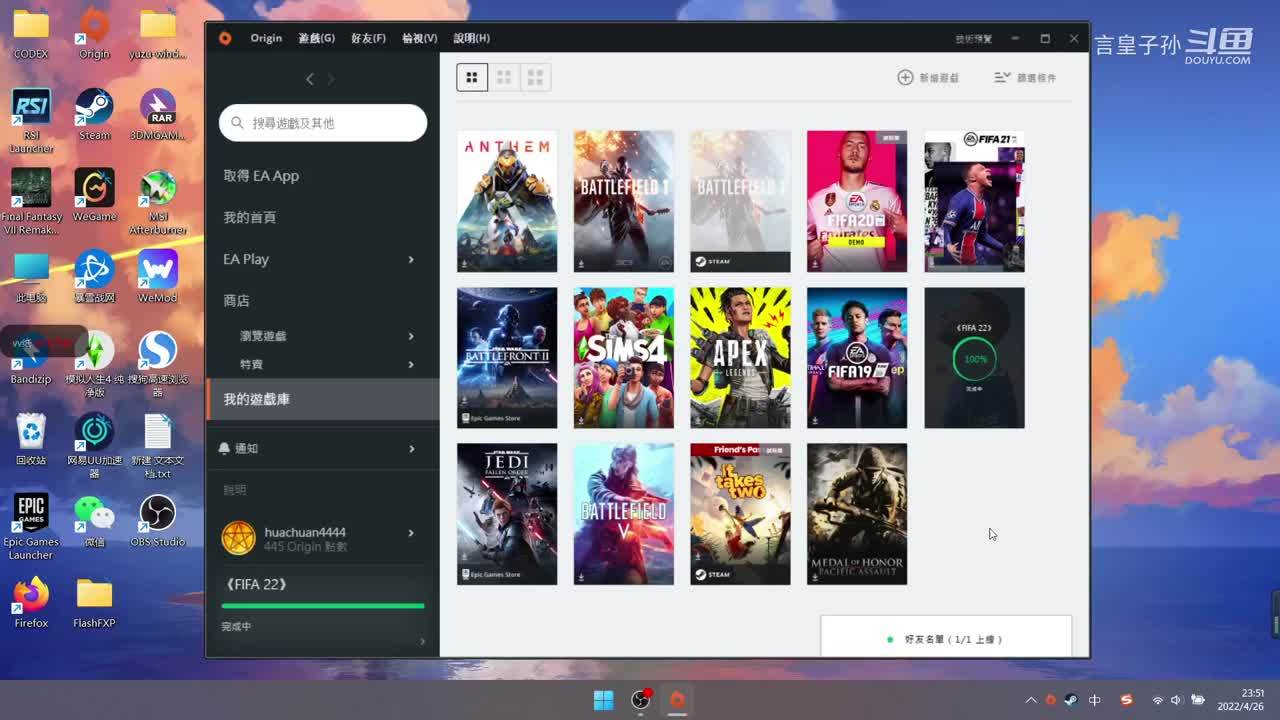The height and width of the screenshot is (720, 1280).
Task: Launch the RSI Launcher desktop icon
Action: tap(31, 121)
